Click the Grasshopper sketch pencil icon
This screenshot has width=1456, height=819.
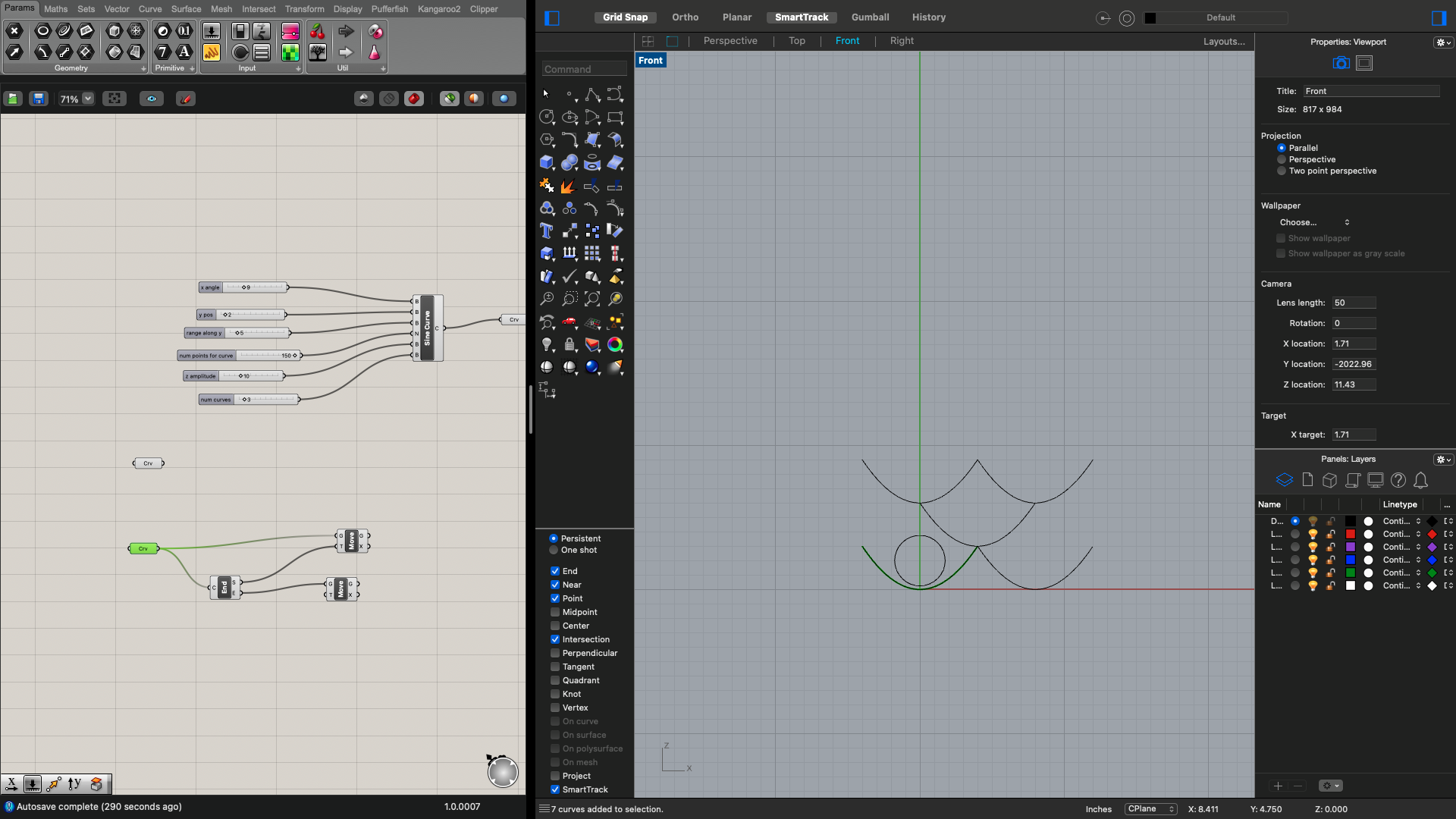tap(186, 99)
